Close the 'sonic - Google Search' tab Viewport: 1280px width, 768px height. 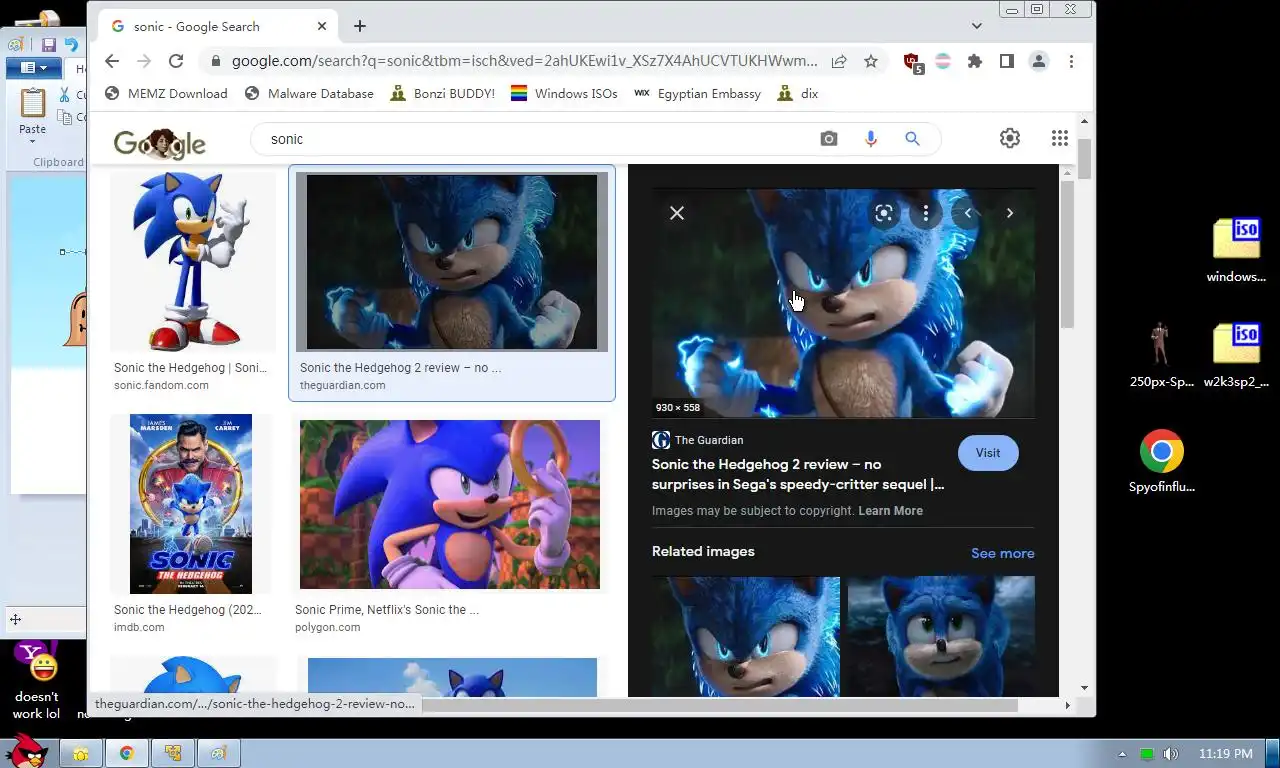pyautogui.click(x=322, y=26)
